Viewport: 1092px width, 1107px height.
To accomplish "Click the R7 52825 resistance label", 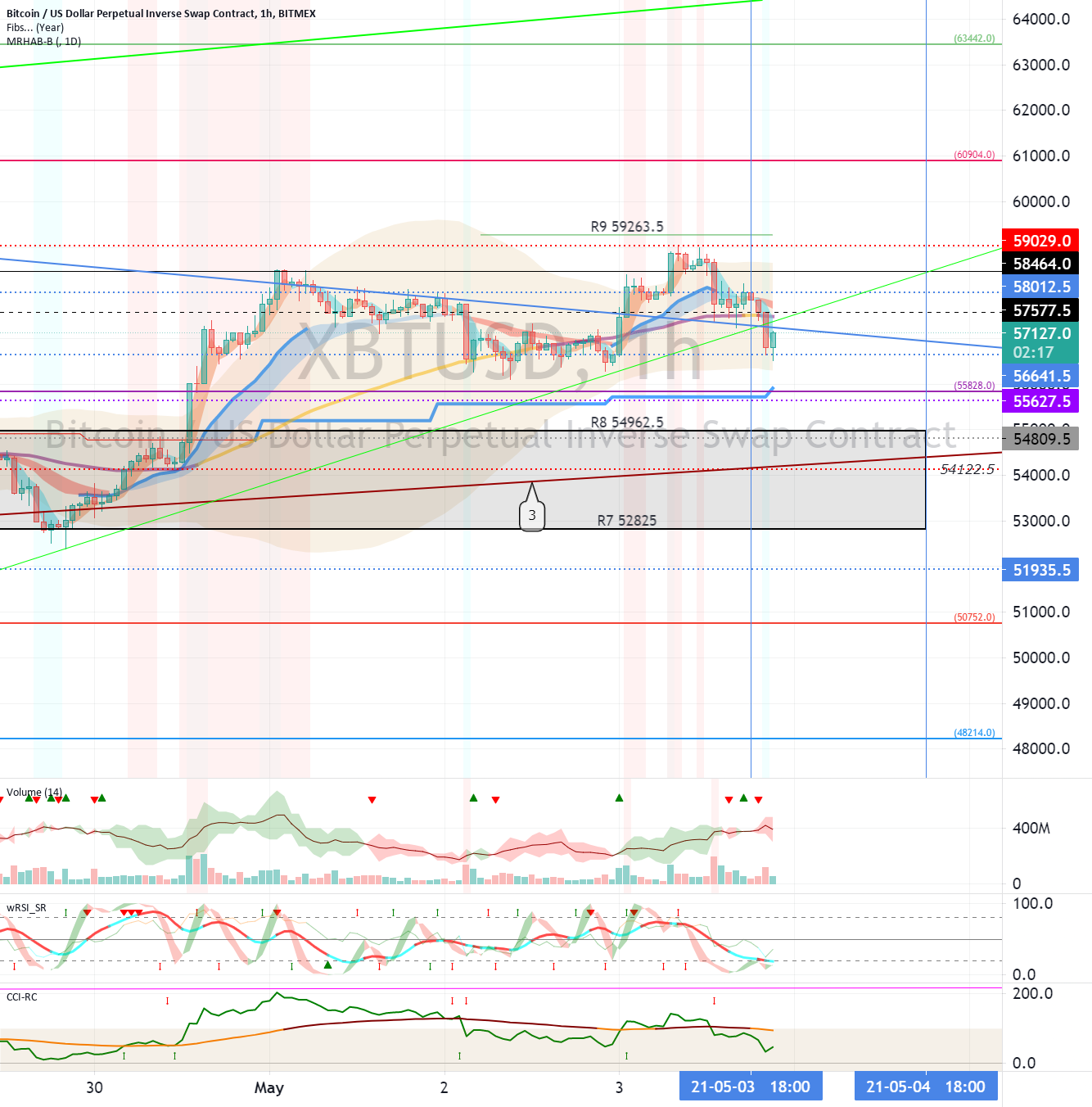I will click(x=626, y=521).
